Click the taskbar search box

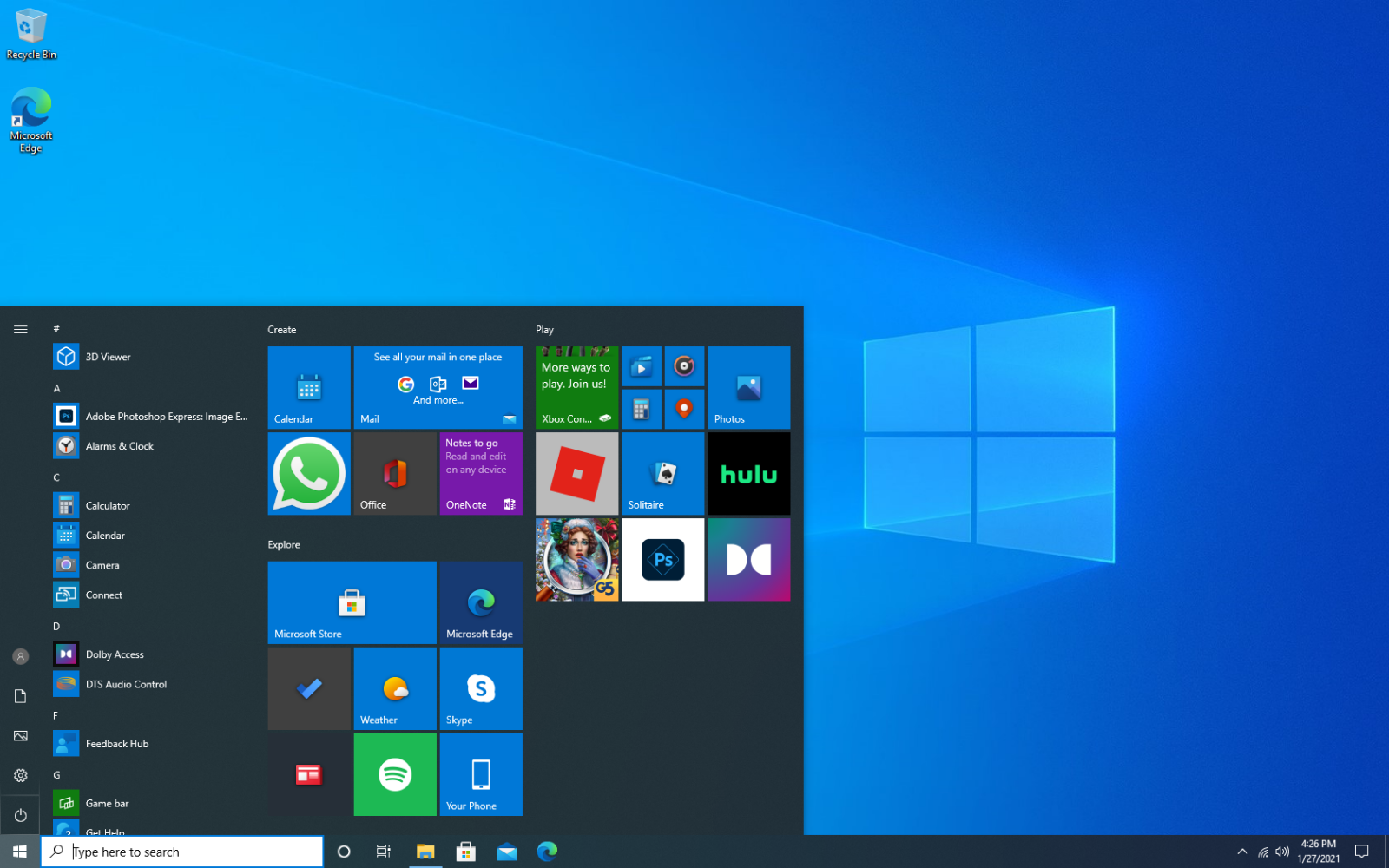182,852
